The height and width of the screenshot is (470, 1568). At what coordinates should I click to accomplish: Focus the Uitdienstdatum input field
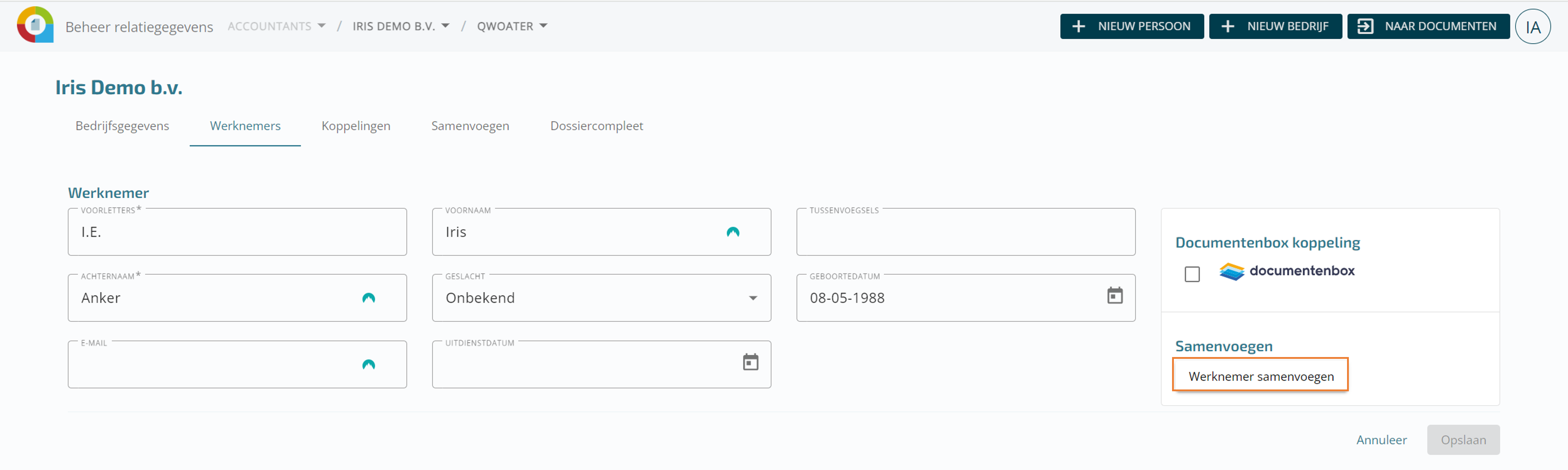tap(601, 364)
